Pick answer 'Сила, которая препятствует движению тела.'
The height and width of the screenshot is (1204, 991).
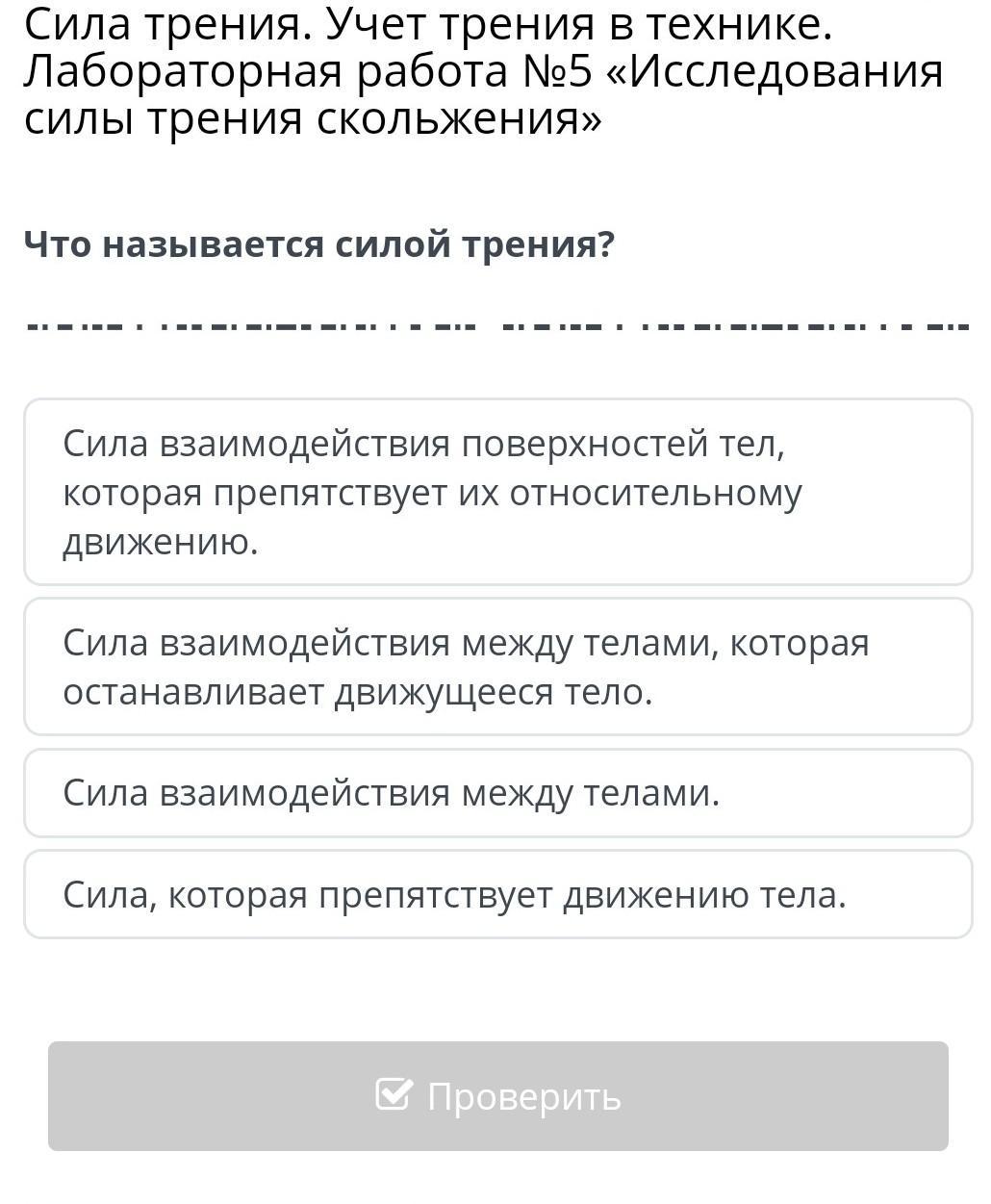point(497,895)
